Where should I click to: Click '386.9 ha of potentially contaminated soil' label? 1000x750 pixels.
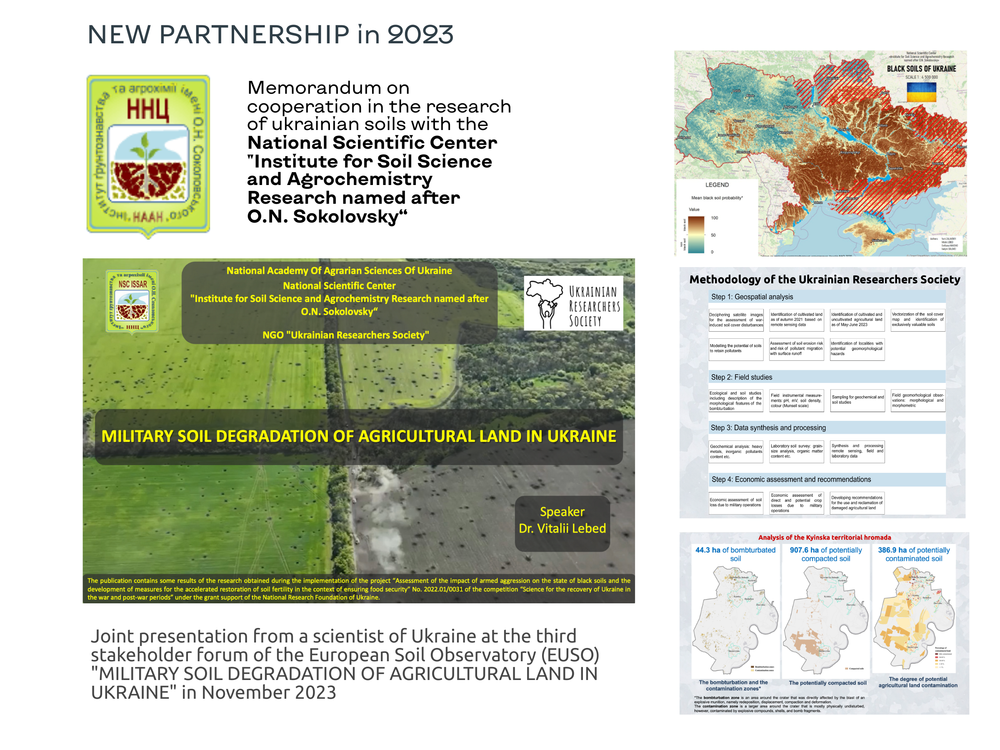[x=914, y=554]
